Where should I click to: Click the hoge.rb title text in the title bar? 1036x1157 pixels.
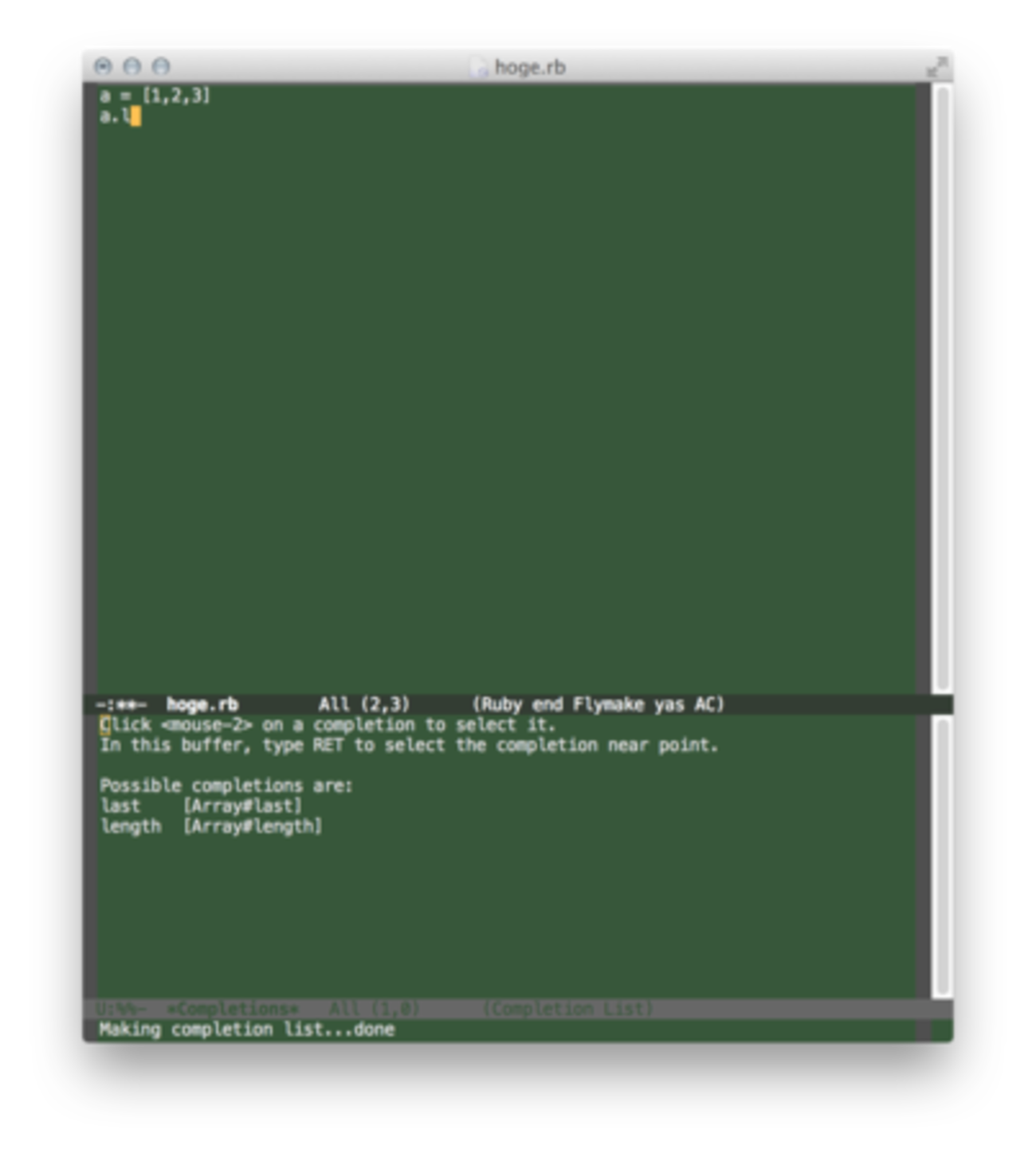pos(530,68)
